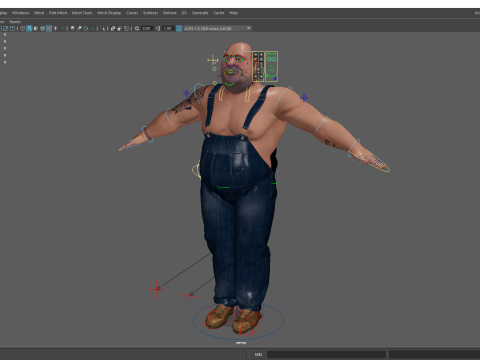Select the yellow arrow cross control left of head
The height and width of the screenshot is (360, 480).
(x=212, y=60)
